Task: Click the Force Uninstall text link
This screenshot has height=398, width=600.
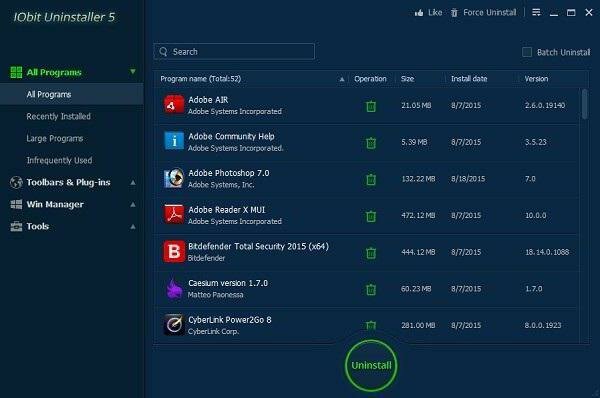Action: click(489, 13)
